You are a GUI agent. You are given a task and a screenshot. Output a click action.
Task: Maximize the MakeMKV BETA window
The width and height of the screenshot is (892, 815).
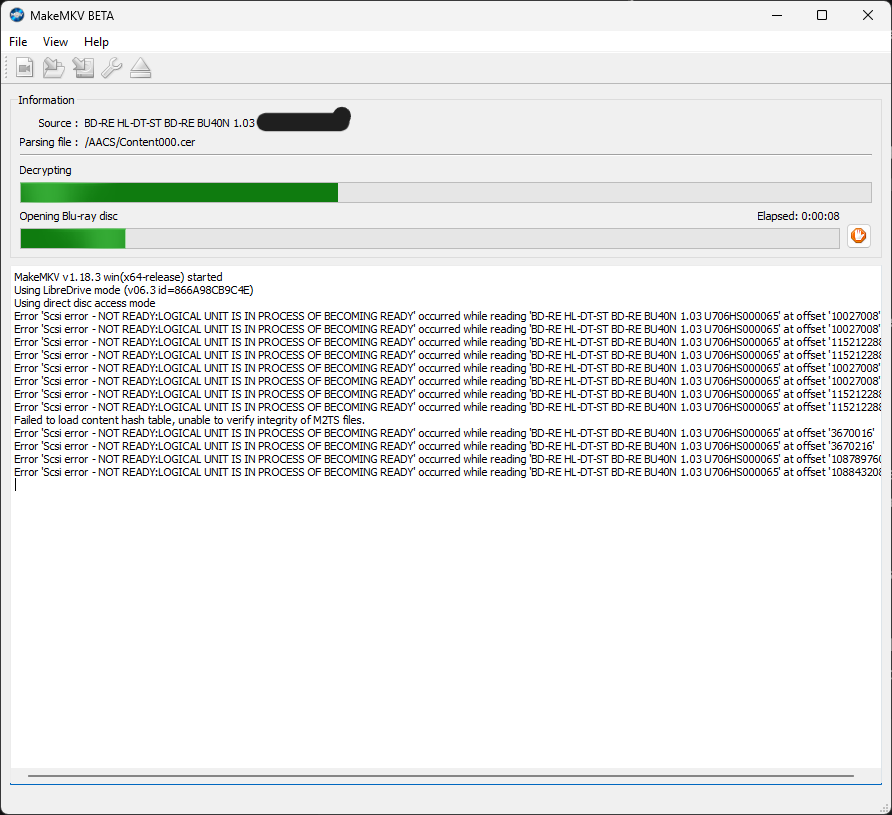click(821, 15)
